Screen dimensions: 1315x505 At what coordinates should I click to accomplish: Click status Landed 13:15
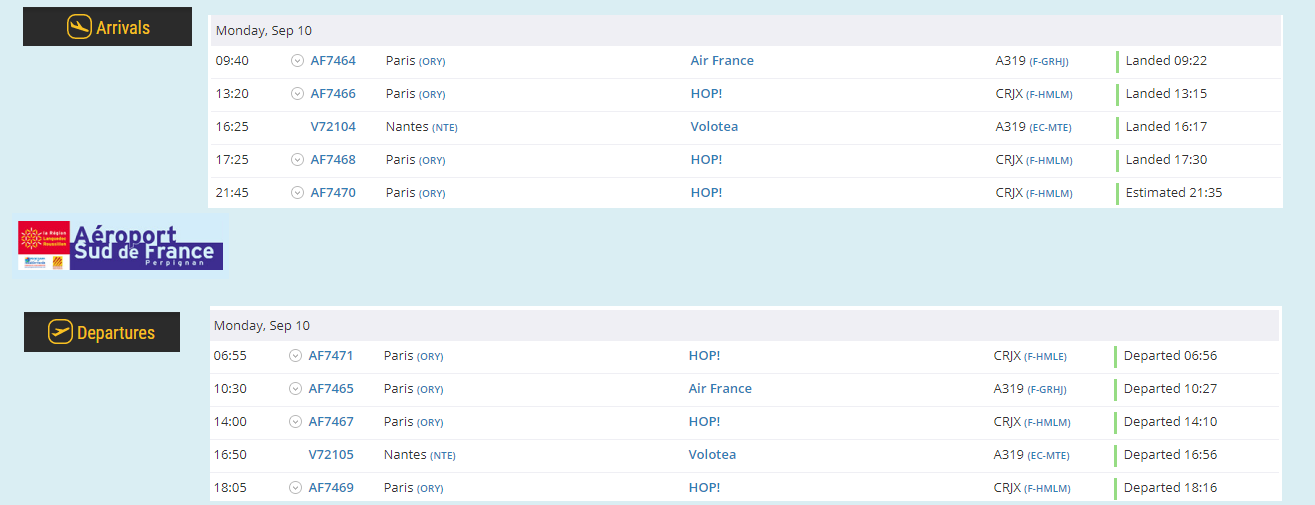click(x=1166, y=94)
